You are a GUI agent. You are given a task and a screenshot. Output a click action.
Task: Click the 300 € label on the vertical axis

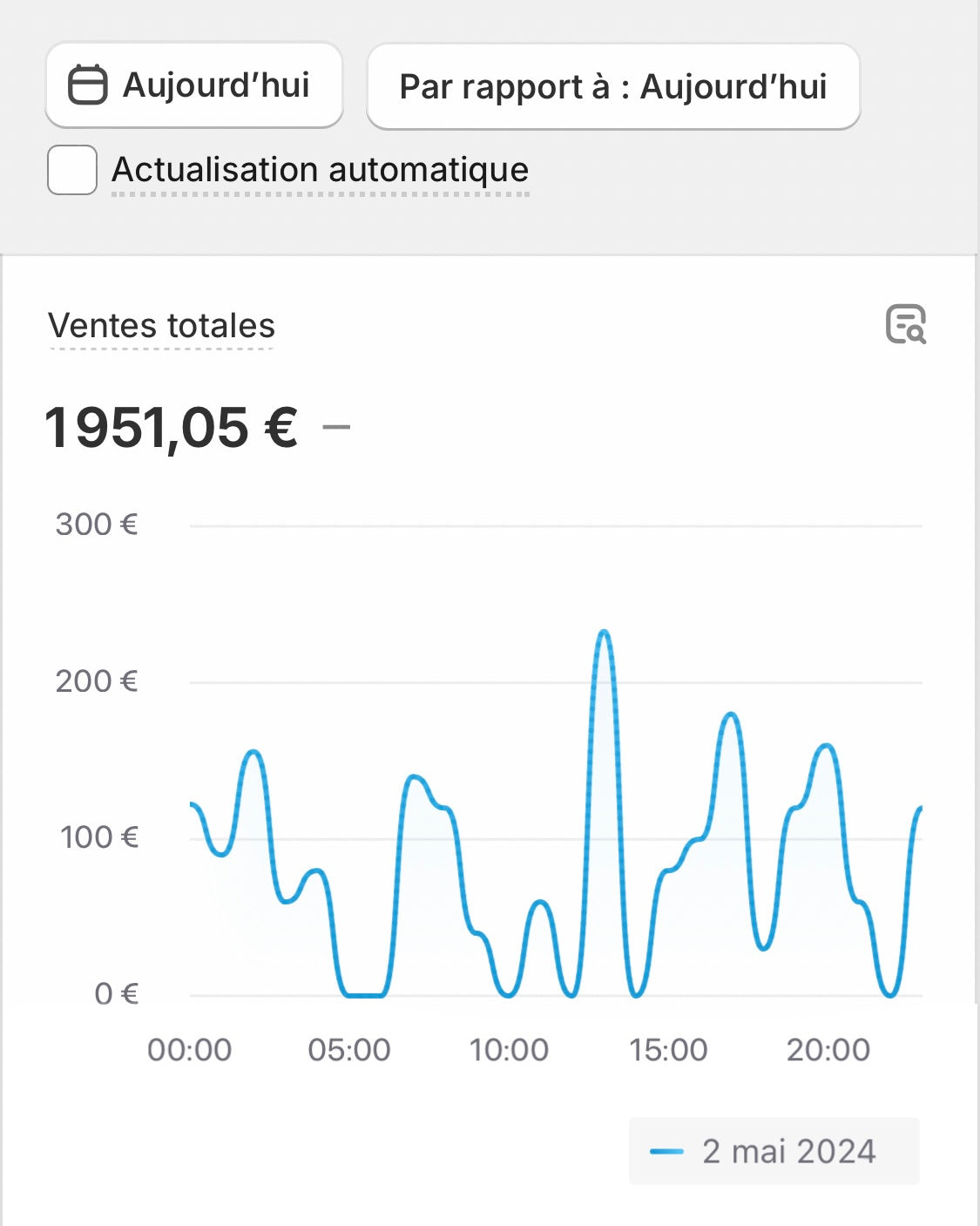coord(97,525)
